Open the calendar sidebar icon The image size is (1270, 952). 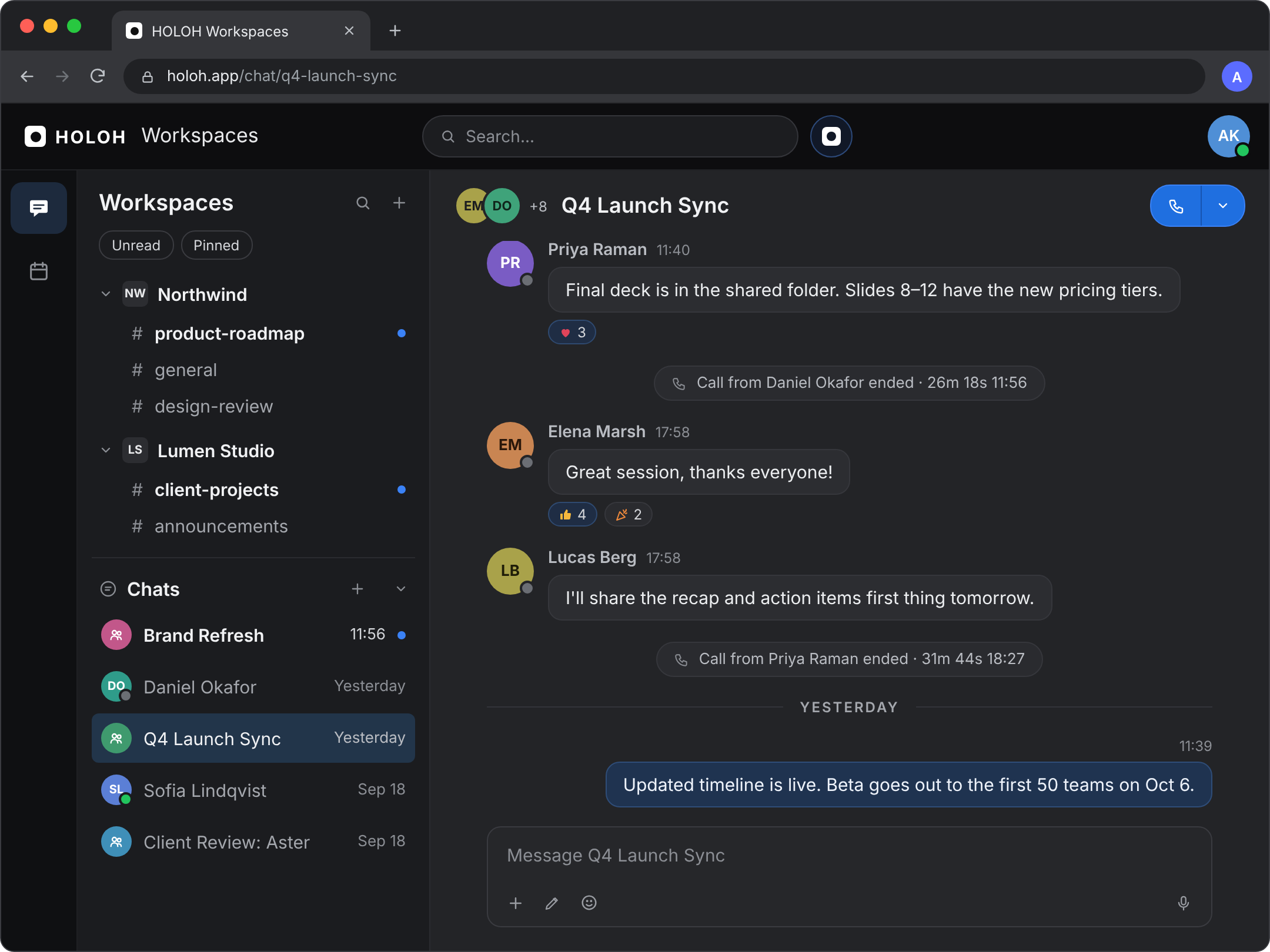point(39,271)
